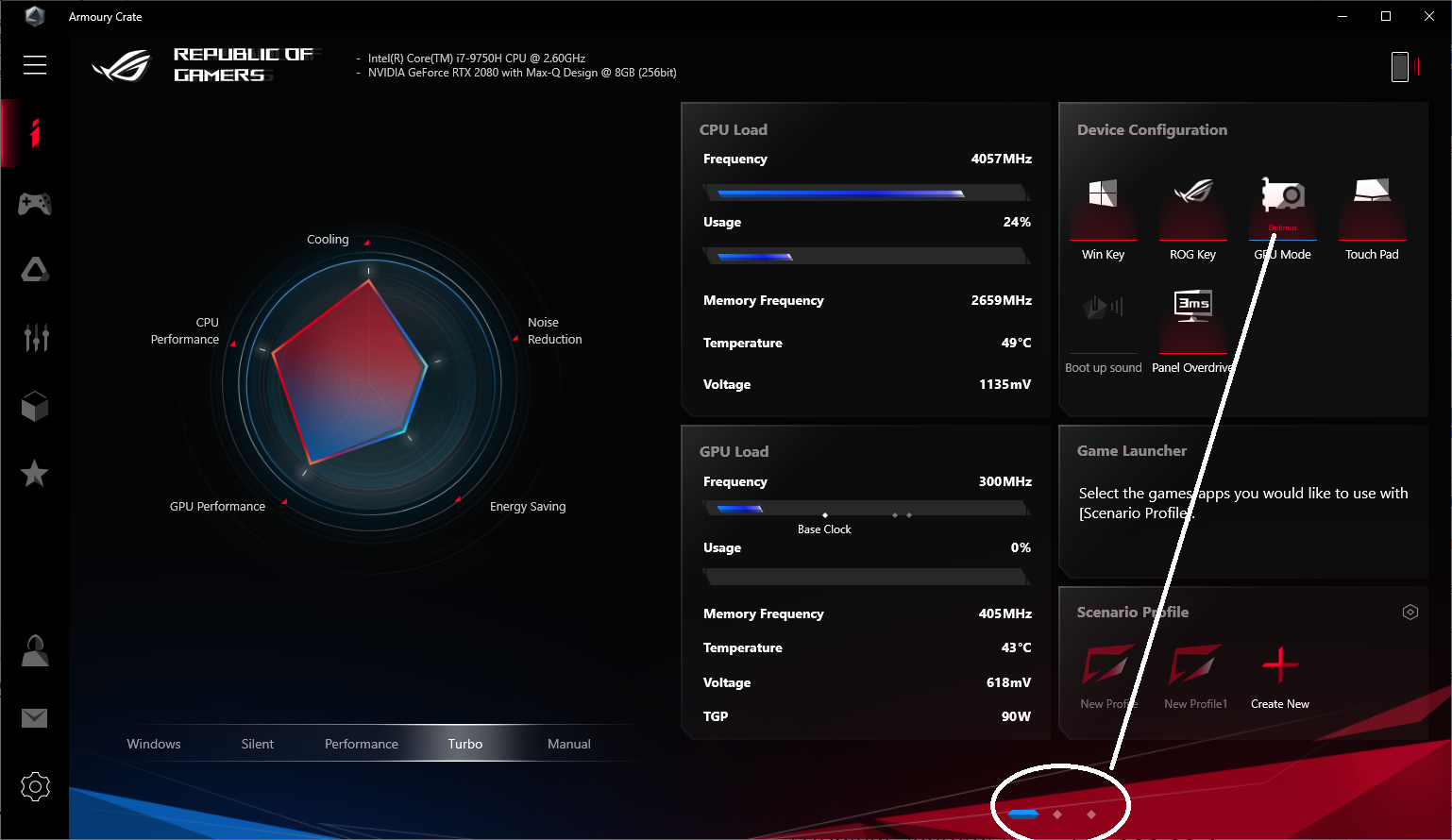1452x840 pixels.
Task: Open the New Profile scenario
Action: [1108, 677]
